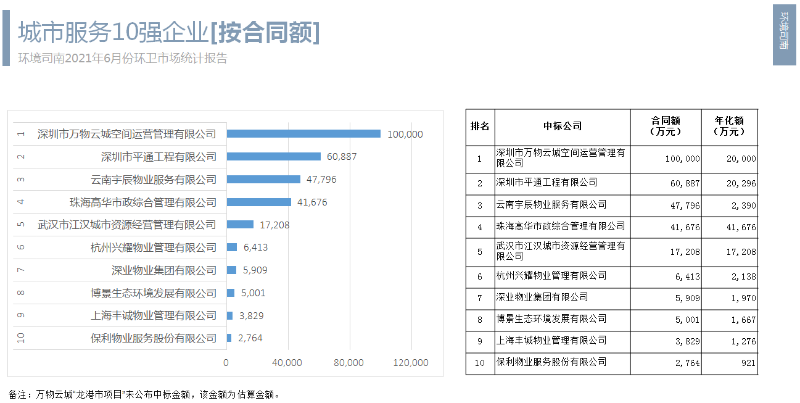800x403 pixels.
Task: Click the title 城市服务10强企业[按合同额]
Action: (x=169, y=34)
